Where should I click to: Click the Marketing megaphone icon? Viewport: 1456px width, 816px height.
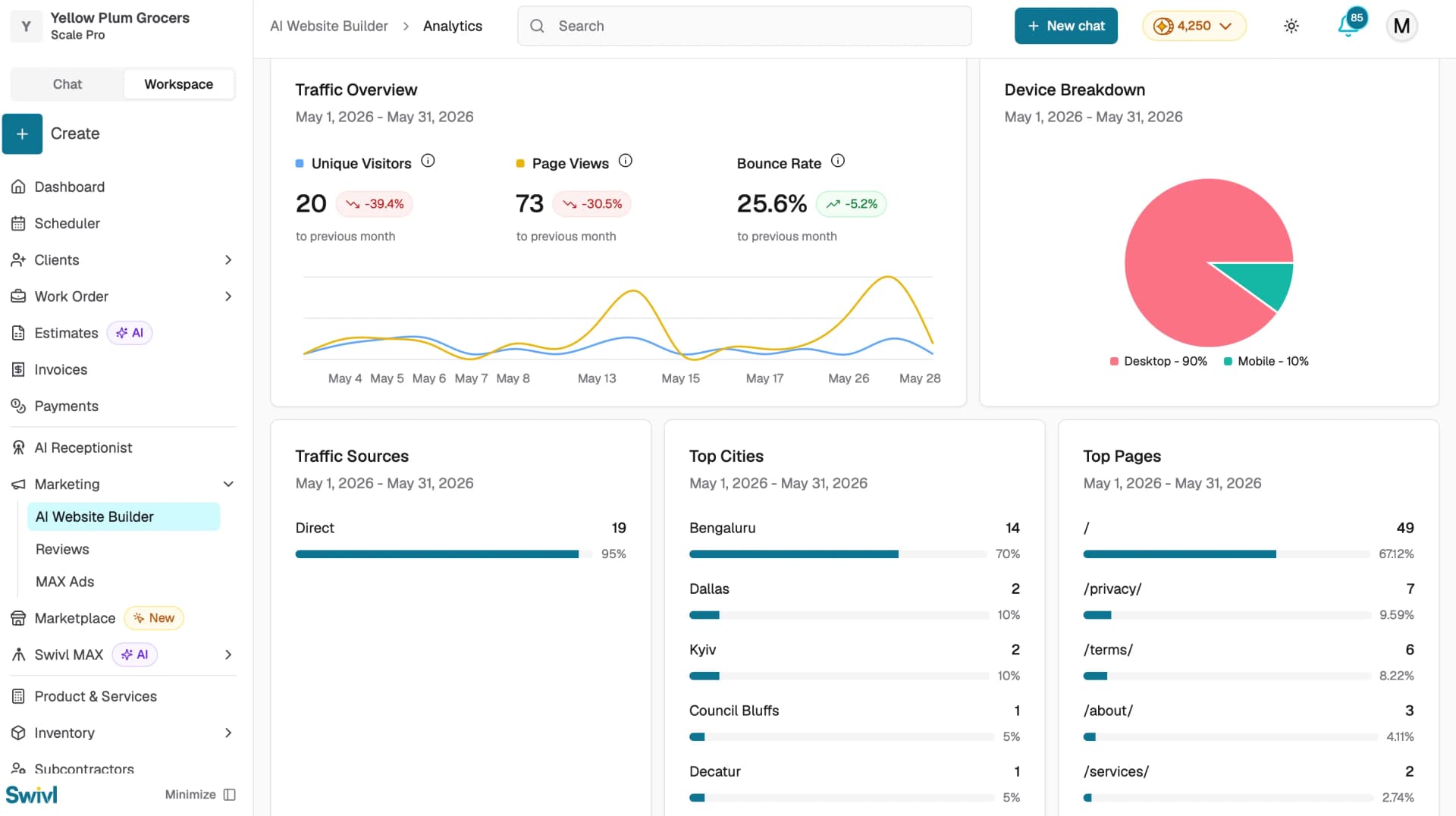pos(18,485)
